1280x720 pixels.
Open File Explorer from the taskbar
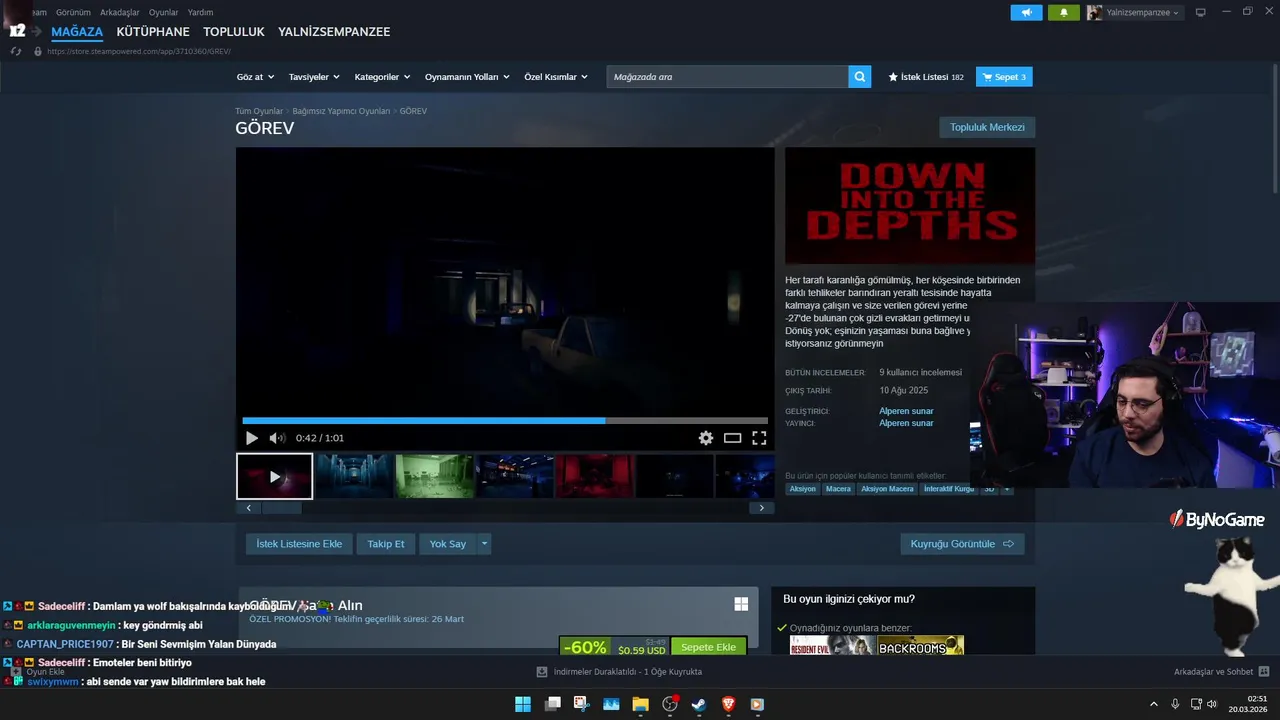pos(640,704)
